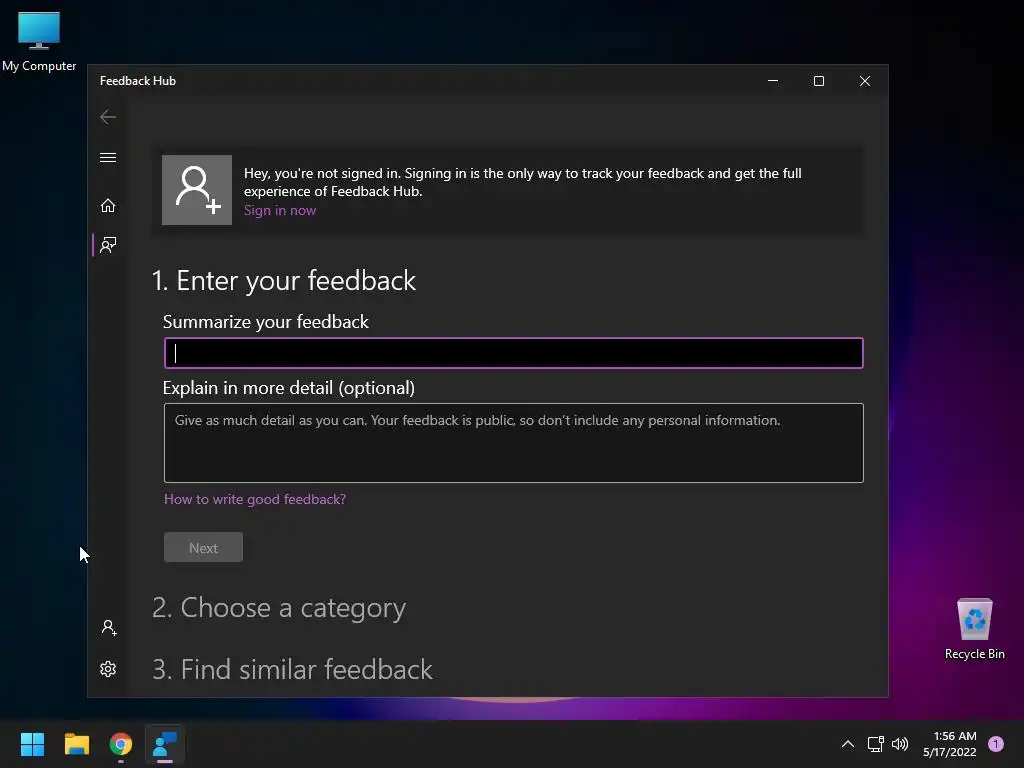Click the add-user avatar in sign-in banner
Viewport: 1024px width, 768px height.
(x=197, y=190)
